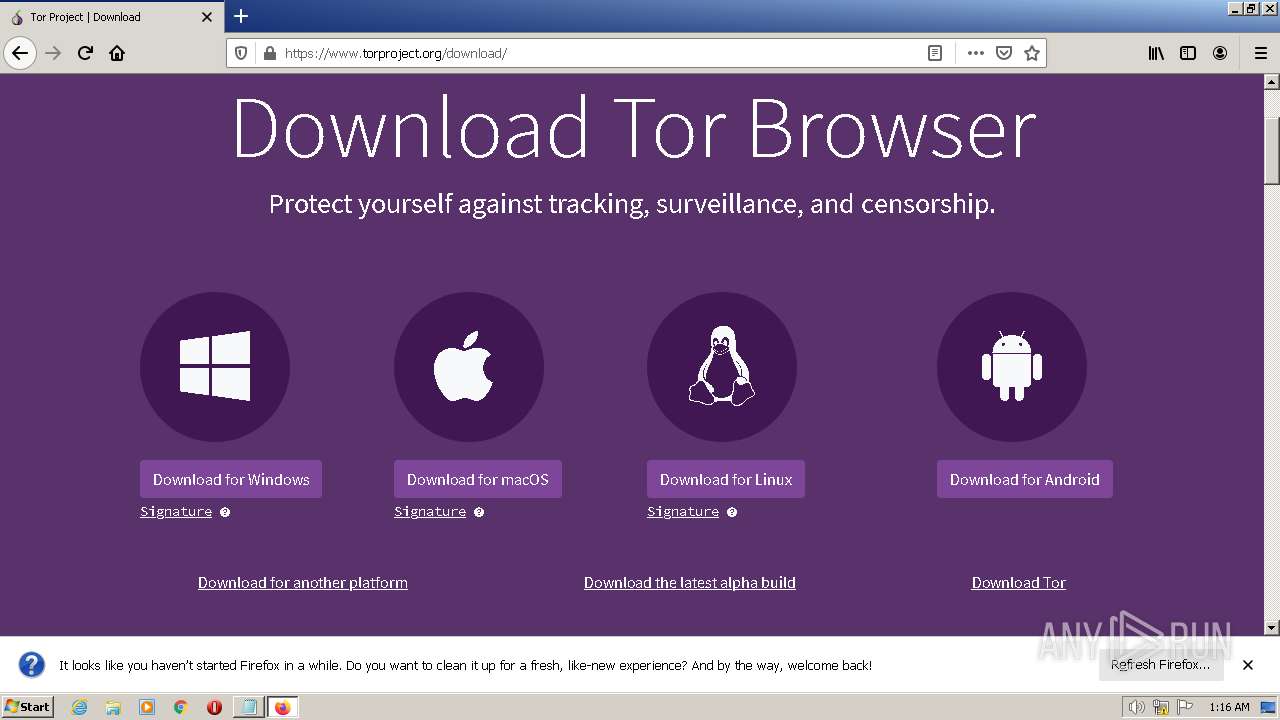This screenshot has height=720, width=1280.
Task: Click Download for Windows button
Action: pyautogui.click(x=231, y=479)
